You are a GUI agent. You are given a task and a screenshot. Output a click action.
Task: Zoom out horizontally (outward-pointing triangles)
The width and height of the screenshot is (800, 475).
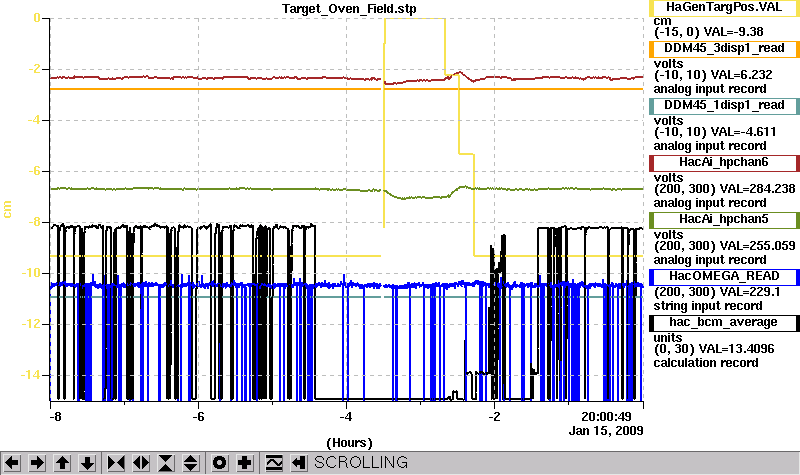pos(141,463)
